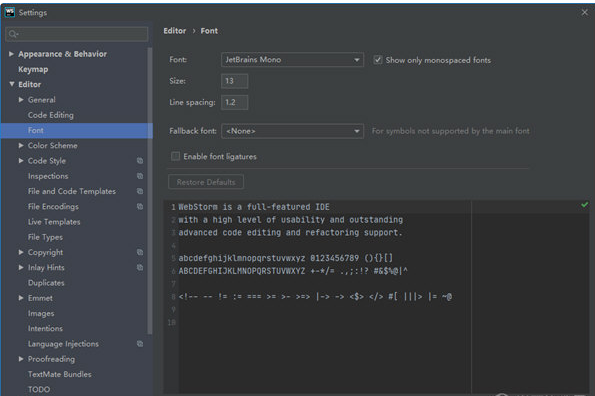Screen dimensions: 595x396
Task: Click the icon beside Language Injections
Action: [140, 344]
